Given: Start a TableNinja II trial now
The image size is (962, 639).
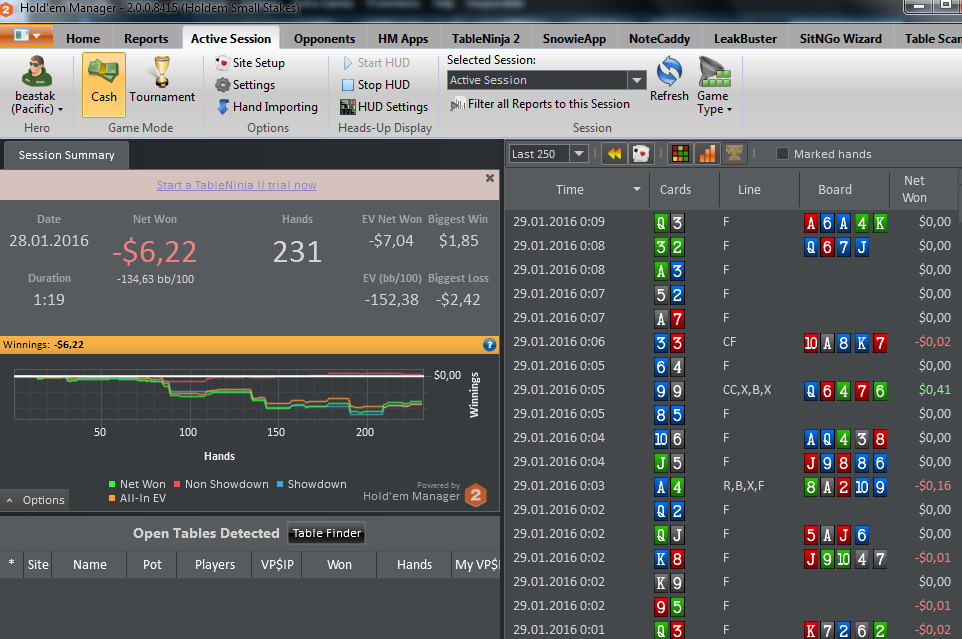Looking at the screenshot, I should (x=236, y=185).
